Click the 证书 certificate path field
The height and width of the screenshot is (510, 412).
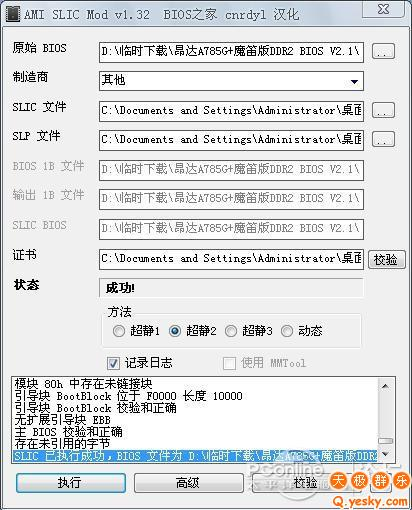[x=231, y=259]
